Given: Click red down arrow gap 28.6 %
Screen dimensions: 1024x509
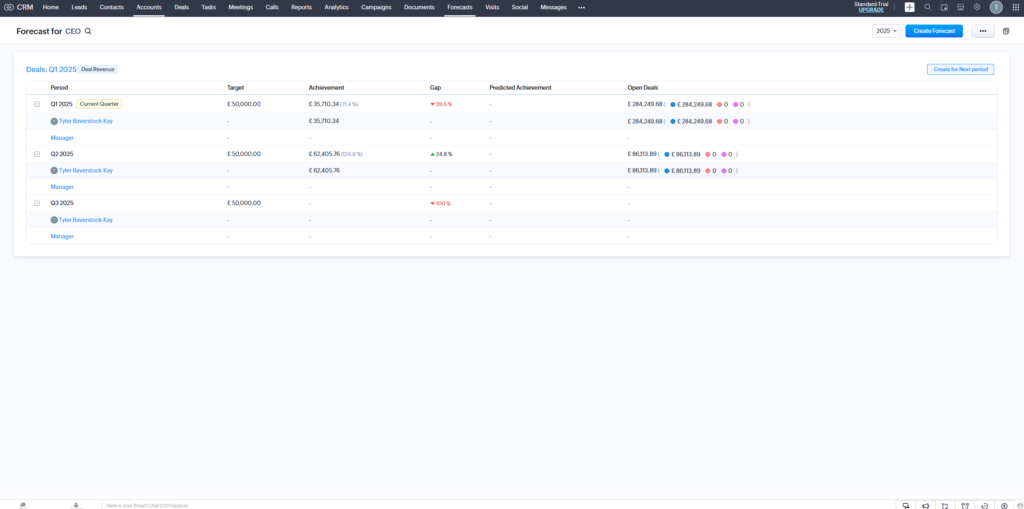Looking at the screenshot, I should [x=432, y=105].
